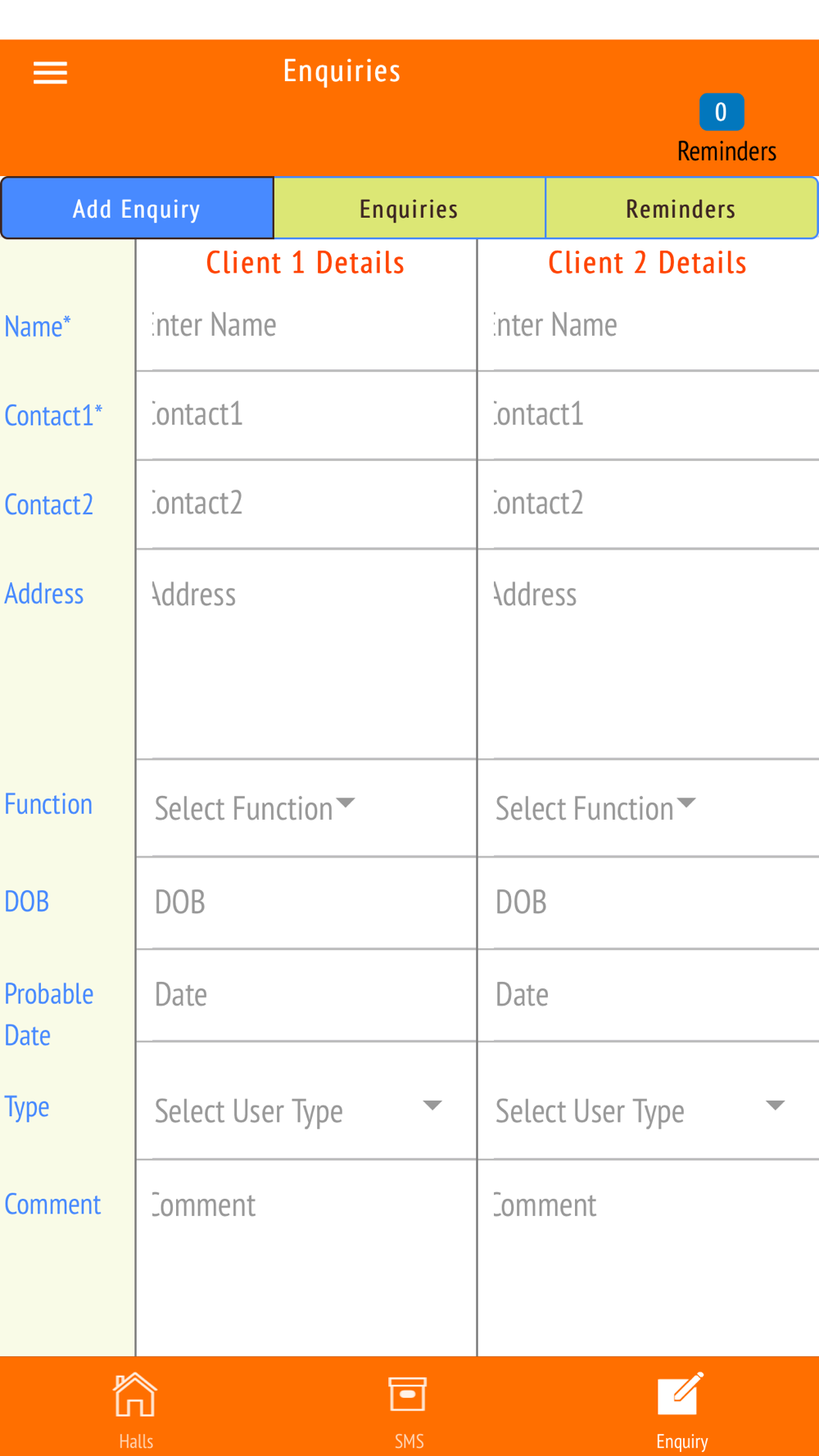This screenshot has height=1456, width=819.
Task: Click Client 2 Contact1 field
Action: point(649,415)
